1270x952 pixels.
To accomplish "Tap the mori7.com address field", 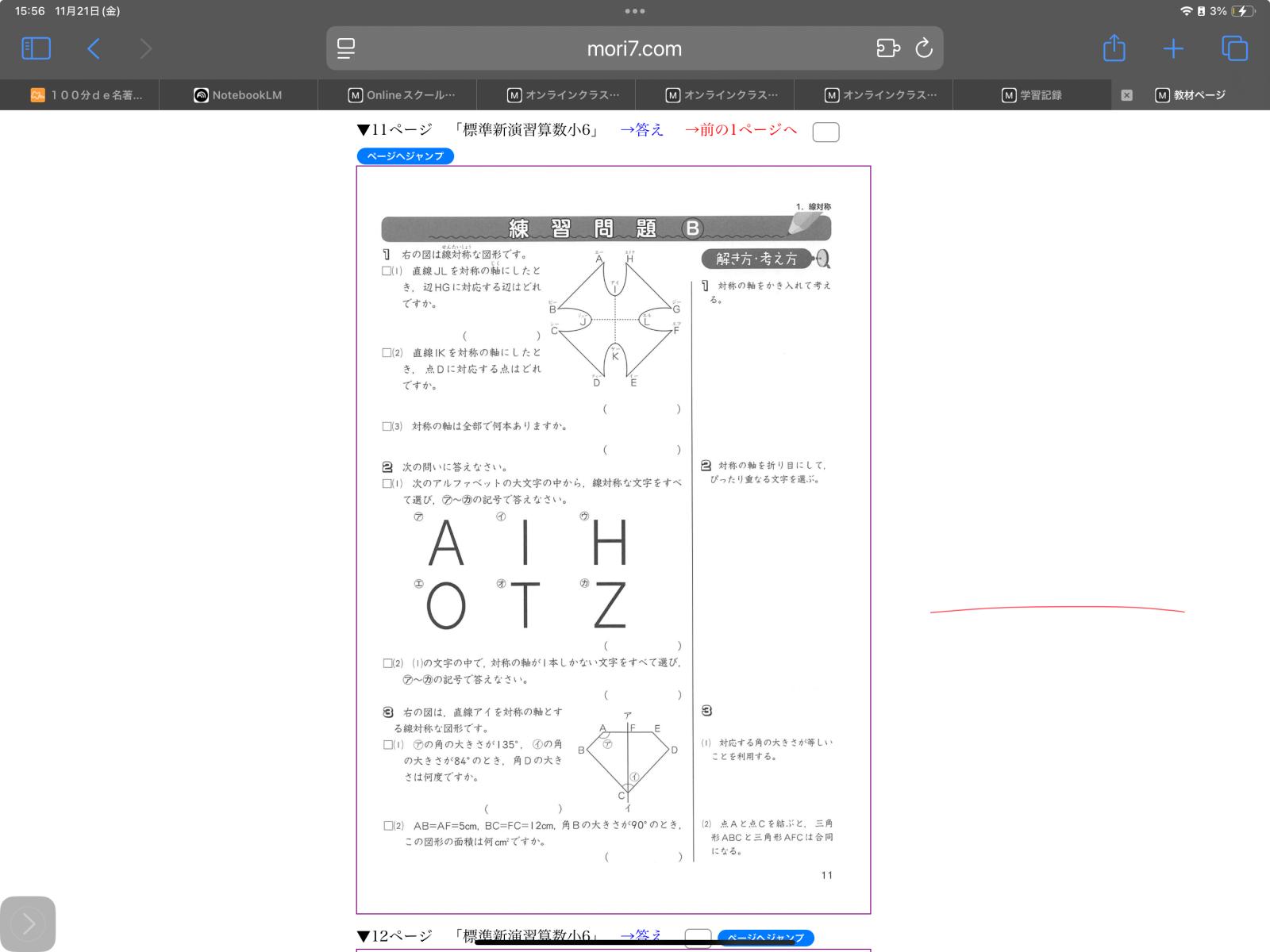I will (633, 49).
